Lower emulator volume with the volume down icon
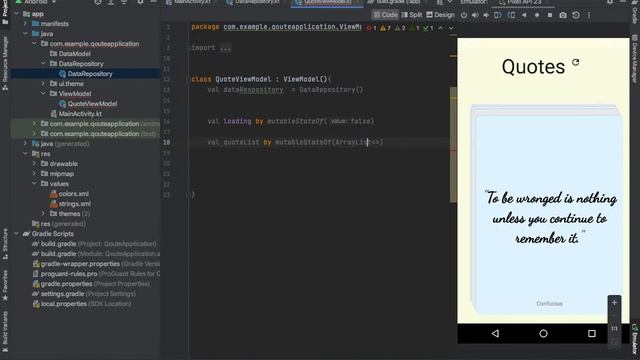The width and height of the screenshot is (640, 360). point(486,15)
